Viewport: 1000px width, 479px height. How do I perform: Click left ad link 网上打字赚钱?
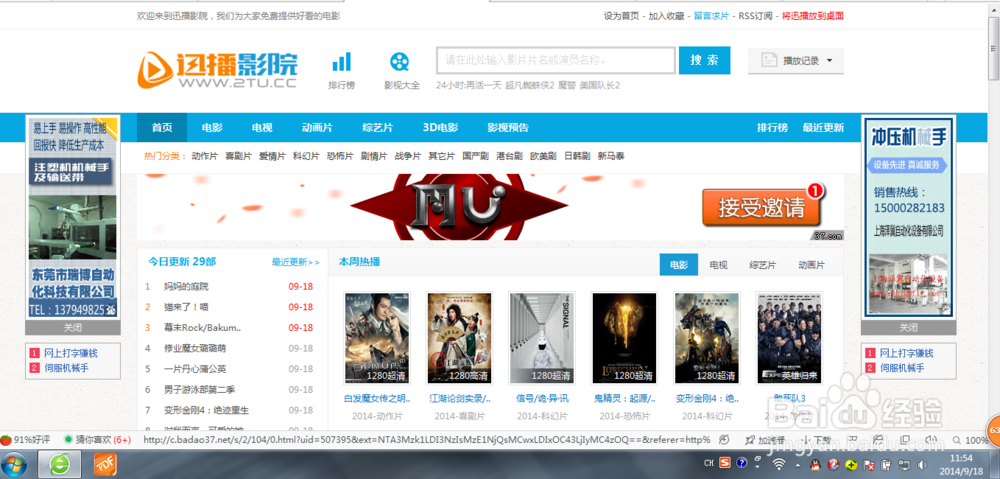pos(70,353)
